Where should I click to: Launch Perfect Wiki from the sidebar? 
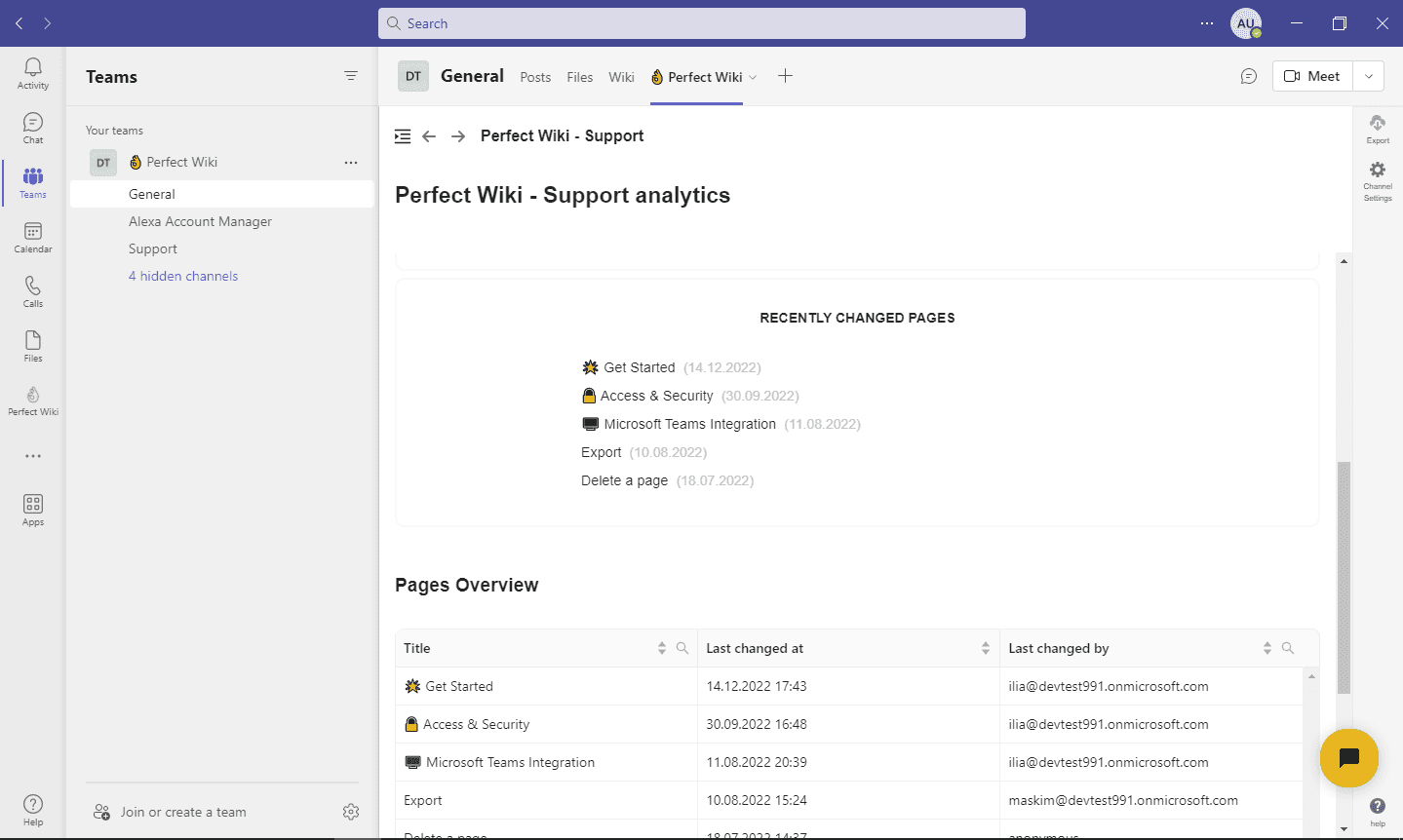click(33, 401)
